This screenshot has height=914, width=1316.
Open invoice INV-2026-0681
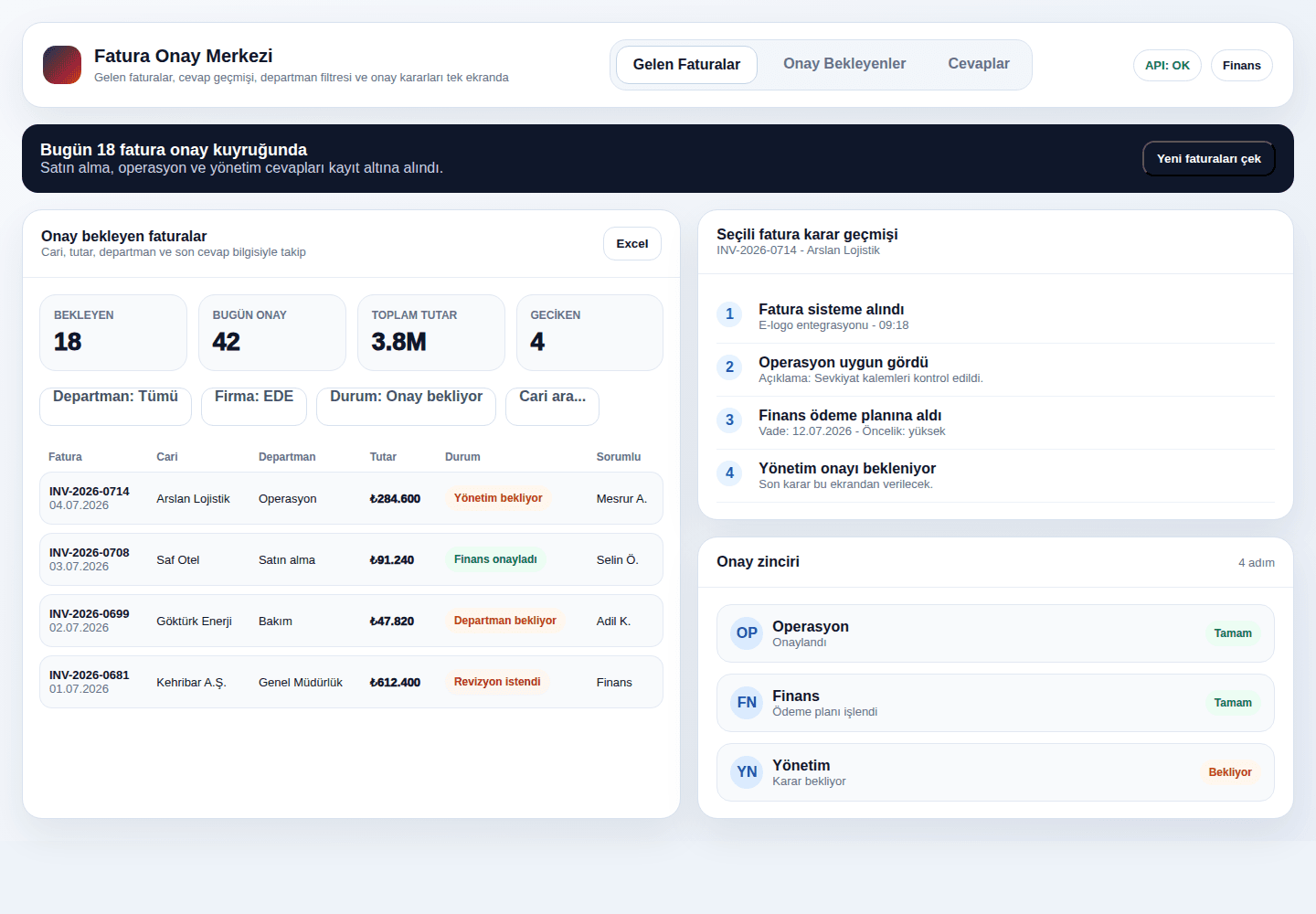point(351,682)
